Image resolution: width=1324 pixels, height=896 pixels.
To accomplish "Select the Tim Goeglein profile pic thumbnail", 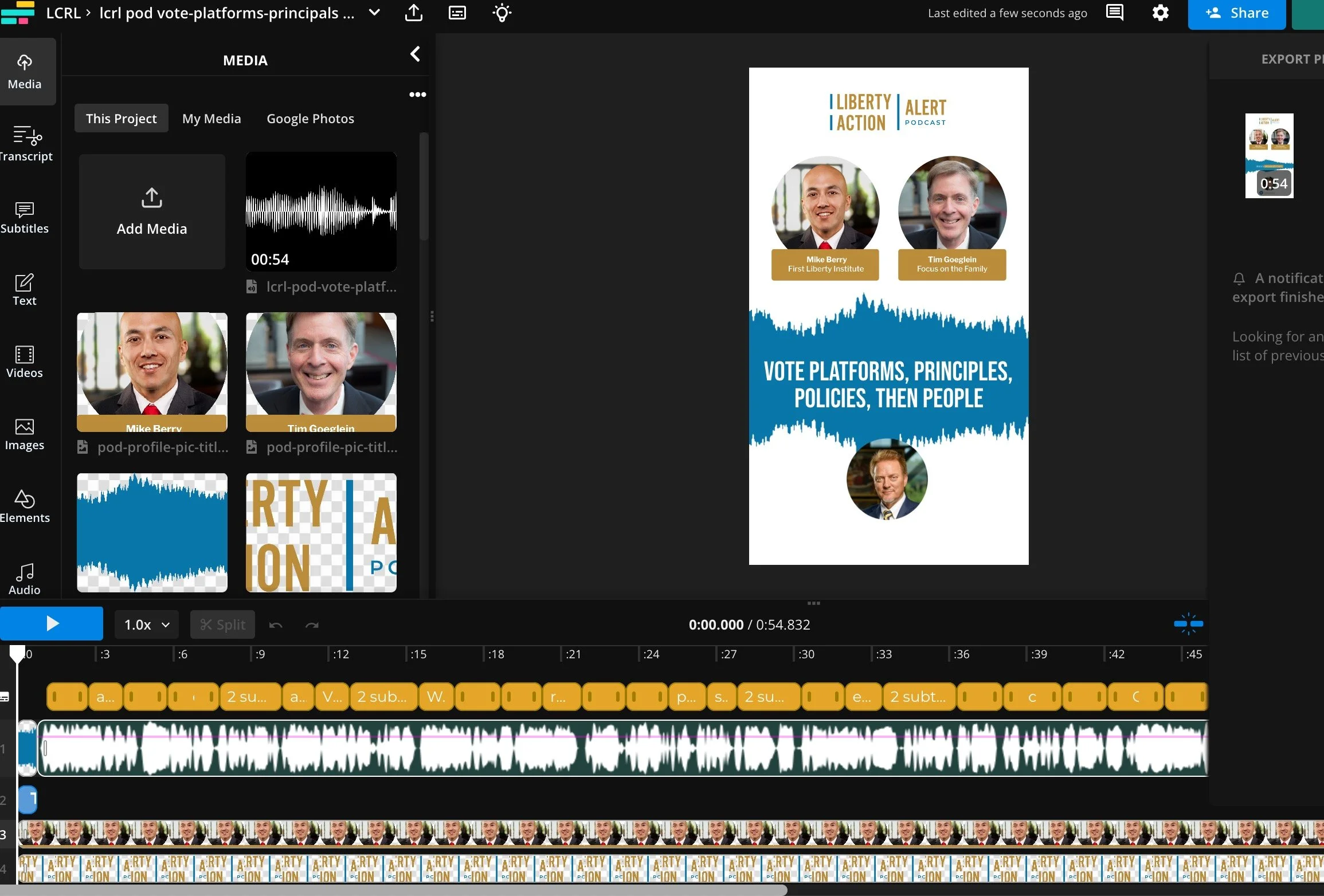I will point(321,372).
